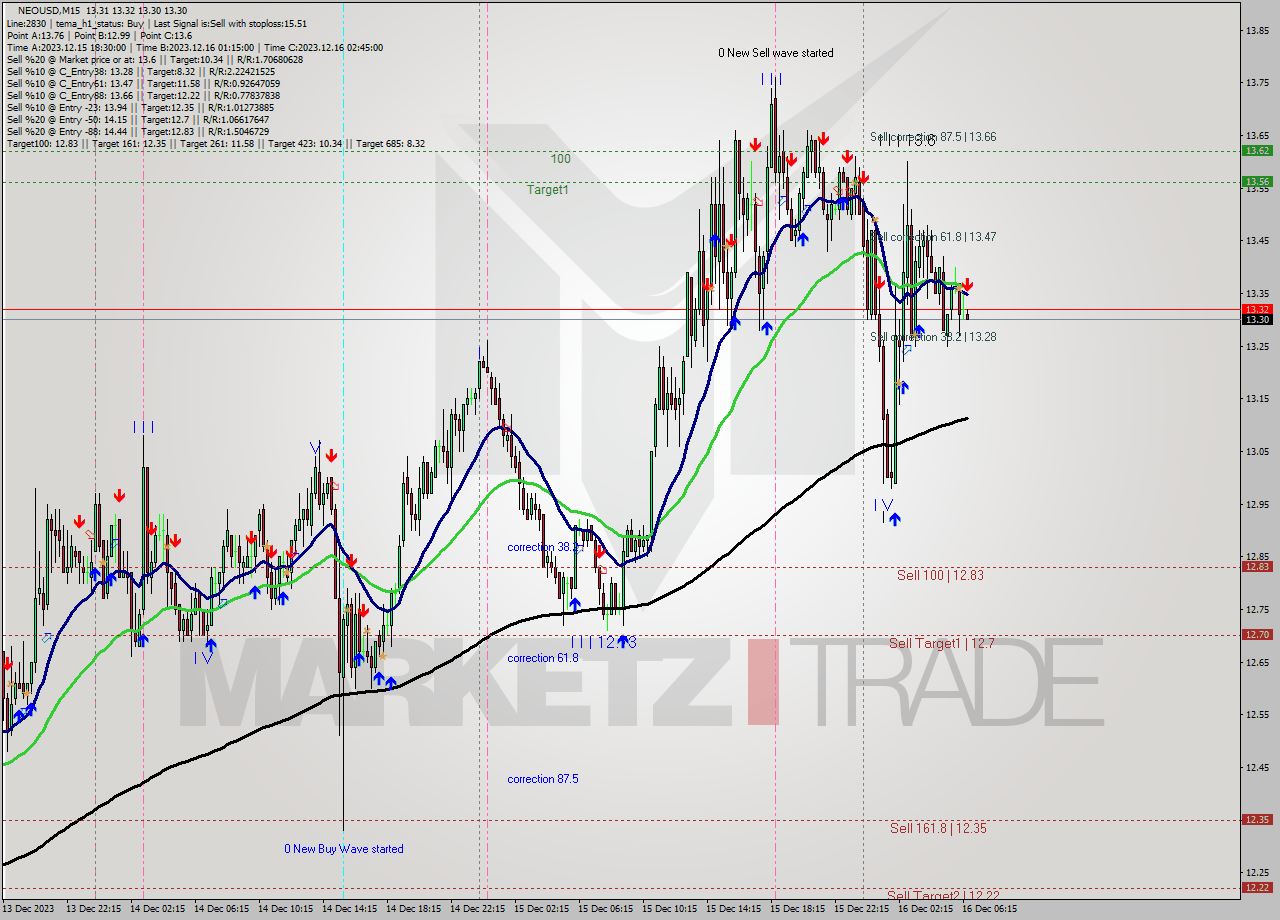Screen dimensions: 1280x920
Task: Click the '14 Dec 22:15' time axis label
Action: [x=480, y=909]
